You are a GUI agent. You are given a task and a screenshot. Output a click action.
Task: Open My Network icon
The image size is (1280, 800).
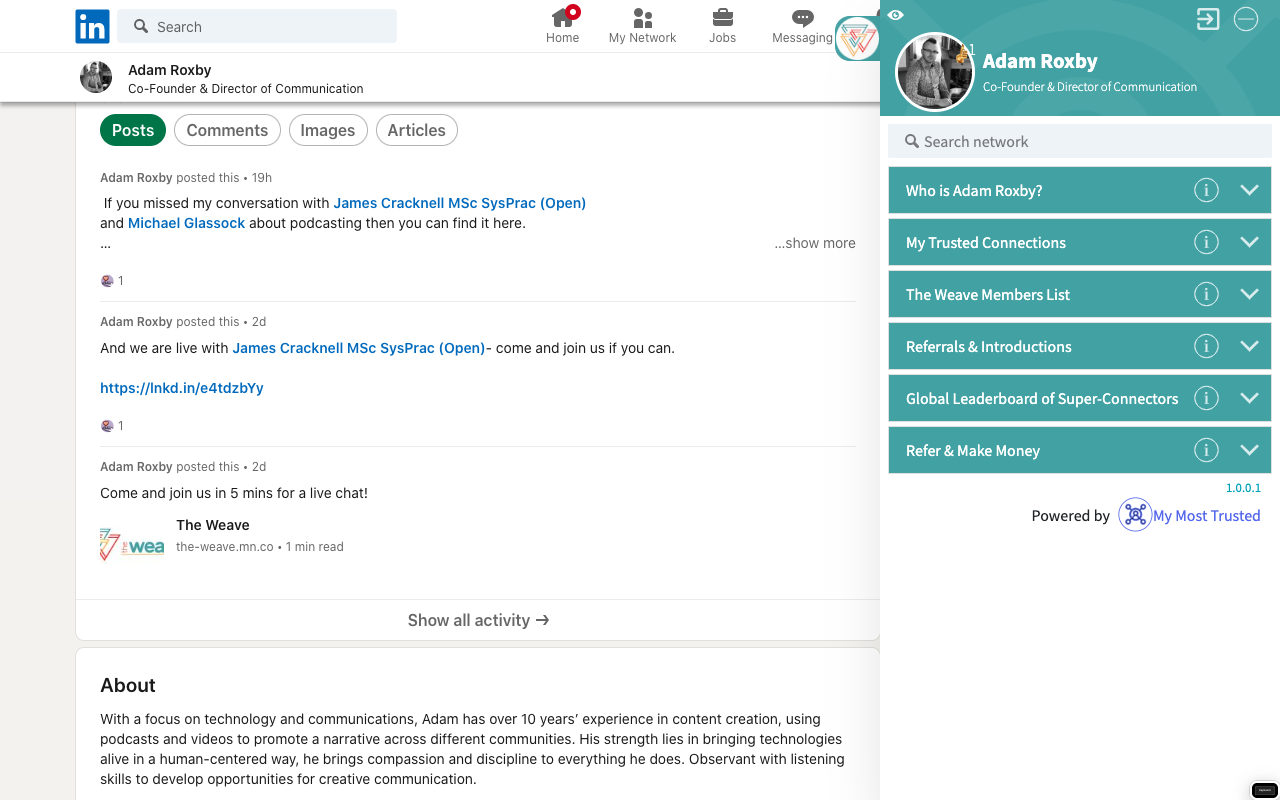[642, 18]
